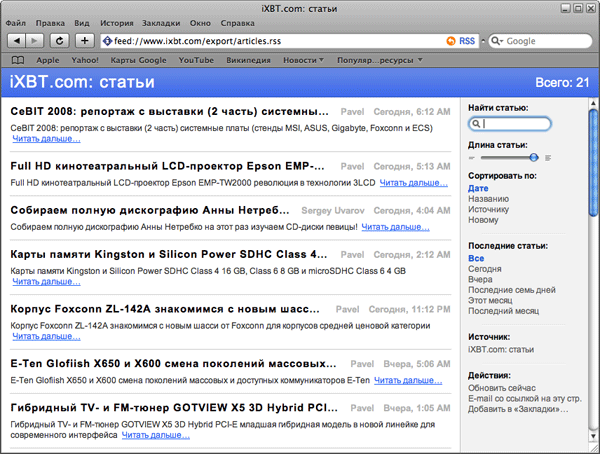
Task: Sort articles by Источнику
Action: coord(489,209)
